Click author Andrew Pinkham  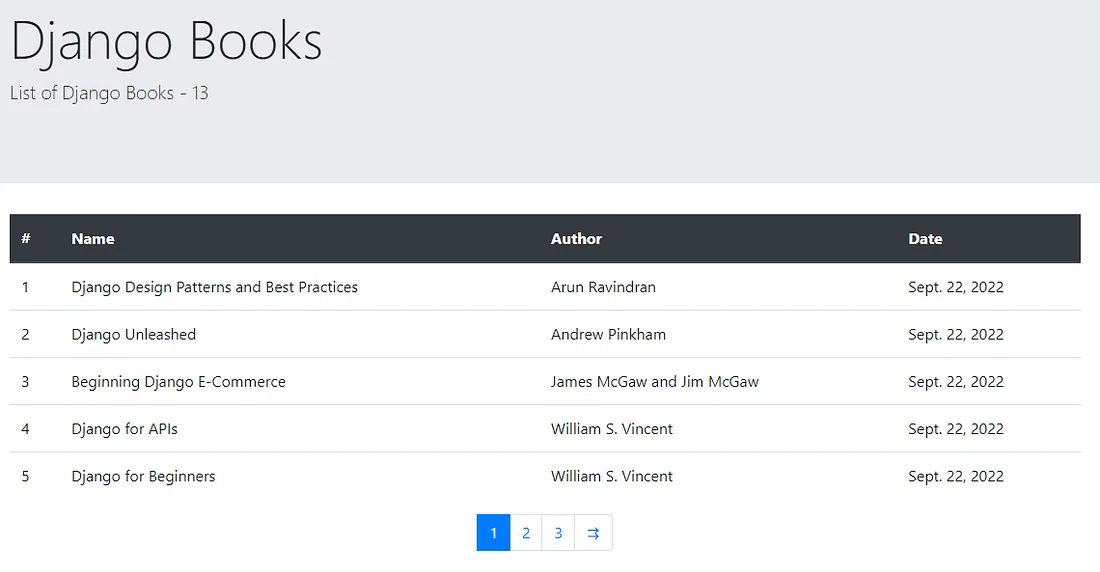click(608, 334)
